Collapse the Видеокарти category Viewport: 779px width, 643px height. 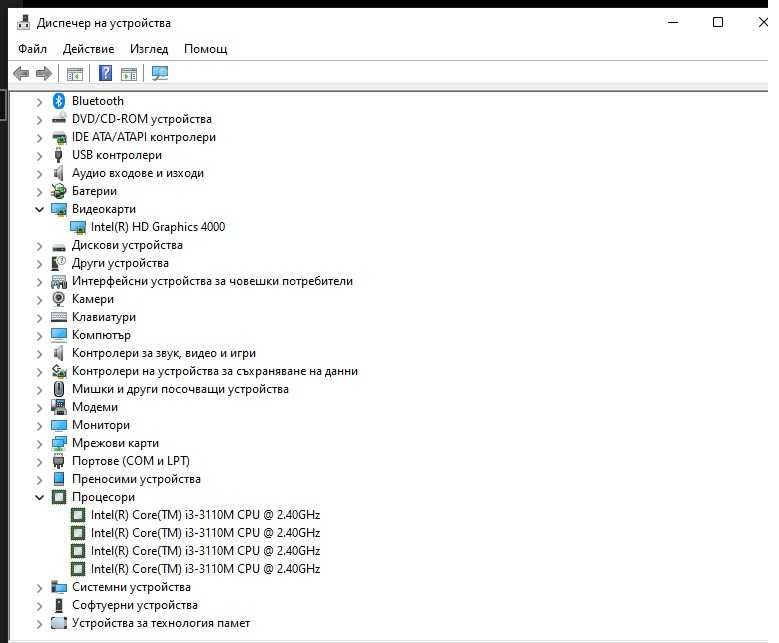tap(39, 209)
